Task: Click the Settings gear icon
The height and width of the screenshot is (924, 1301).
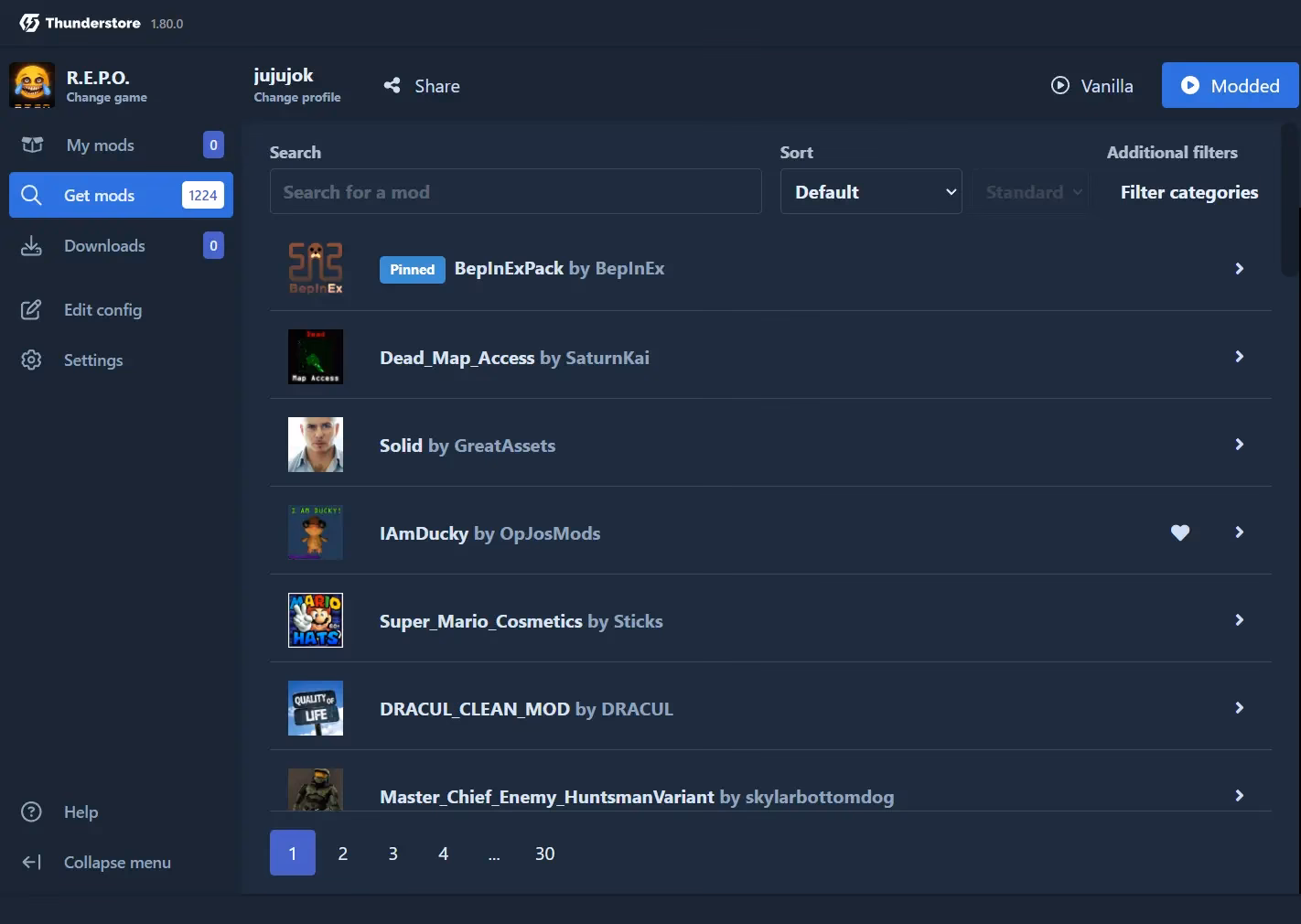Action: [31, 360]
